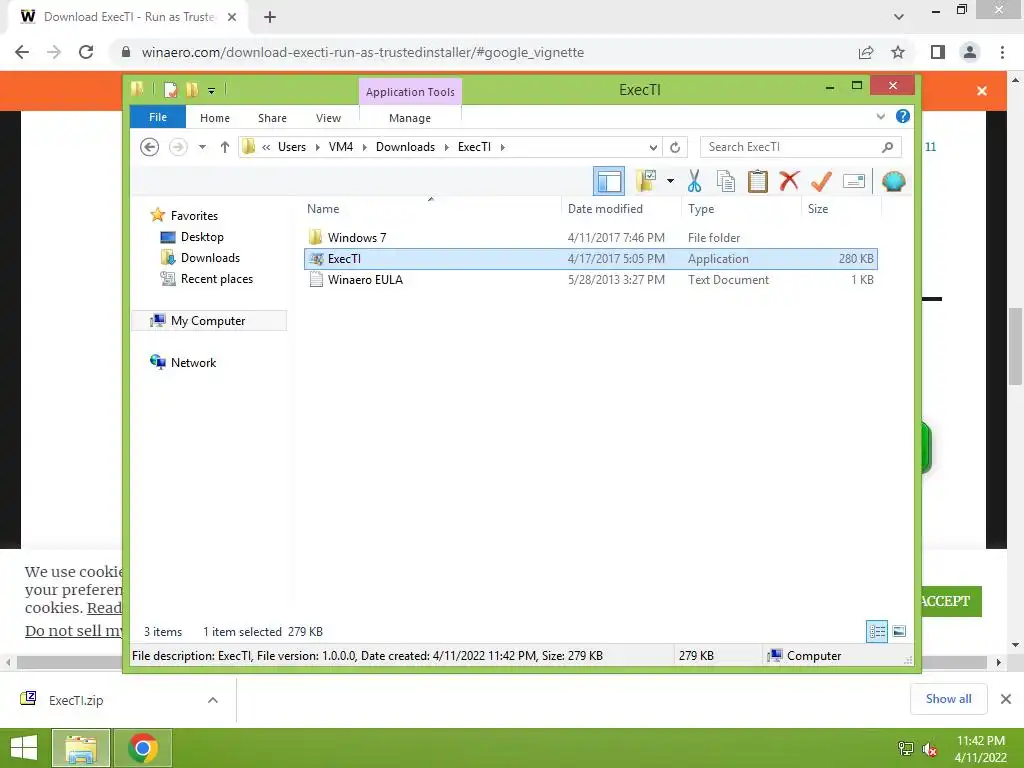The width and height of the screenshot is (1024, 768).
Task: Switch to details view icon
Action: click(877, 631)
